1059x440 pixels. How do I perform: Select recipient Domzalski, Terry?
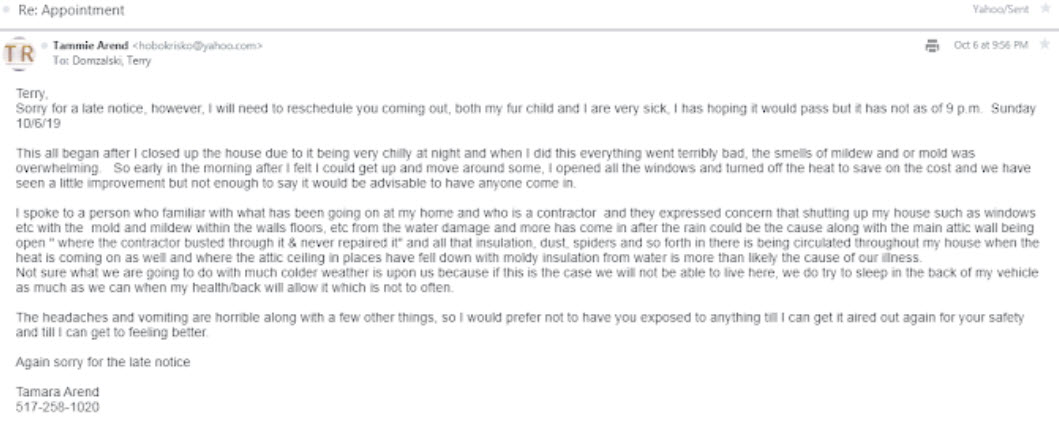coord(111,61)
